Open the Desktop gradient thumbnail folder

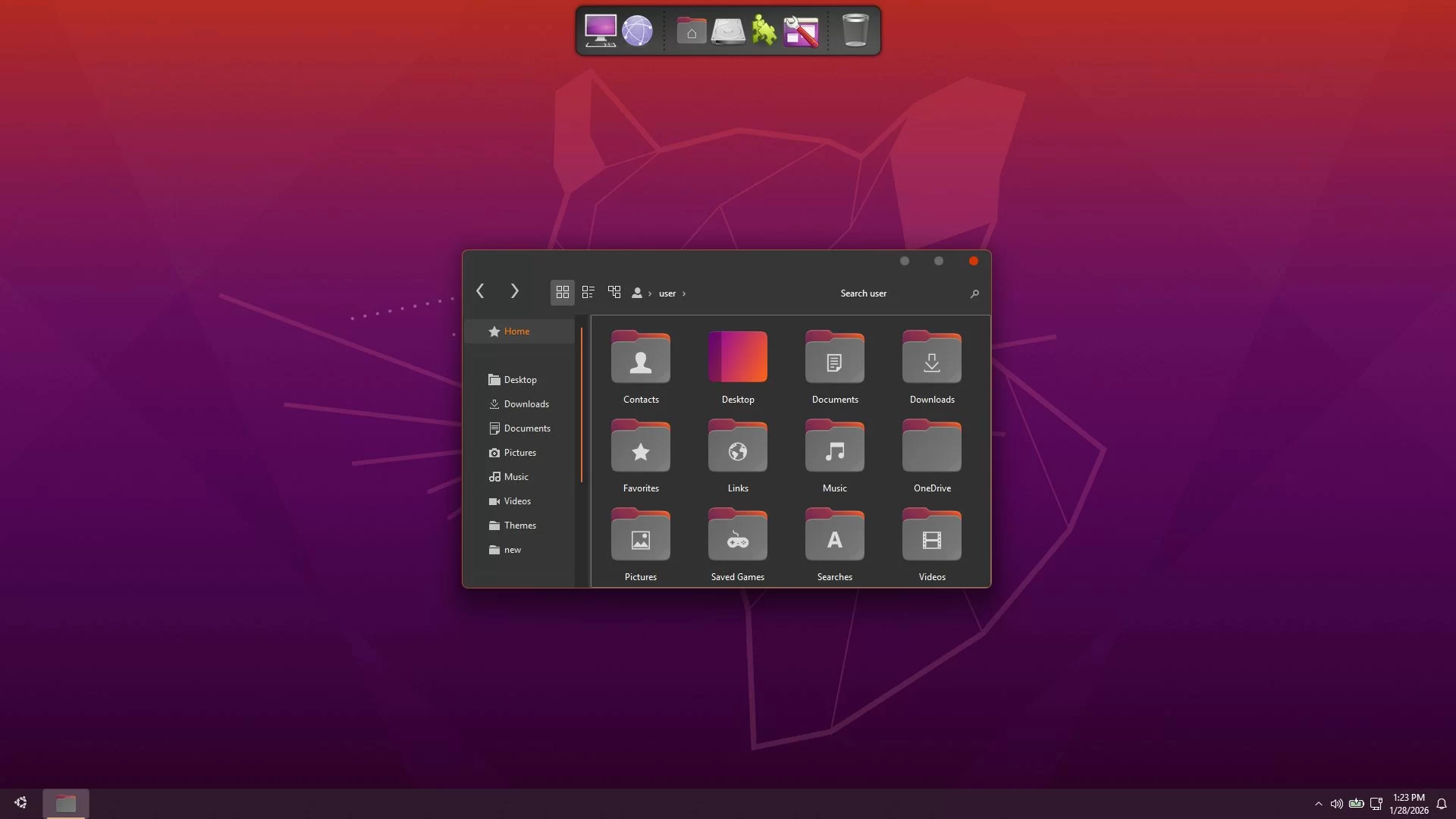(x=737, y=356)
